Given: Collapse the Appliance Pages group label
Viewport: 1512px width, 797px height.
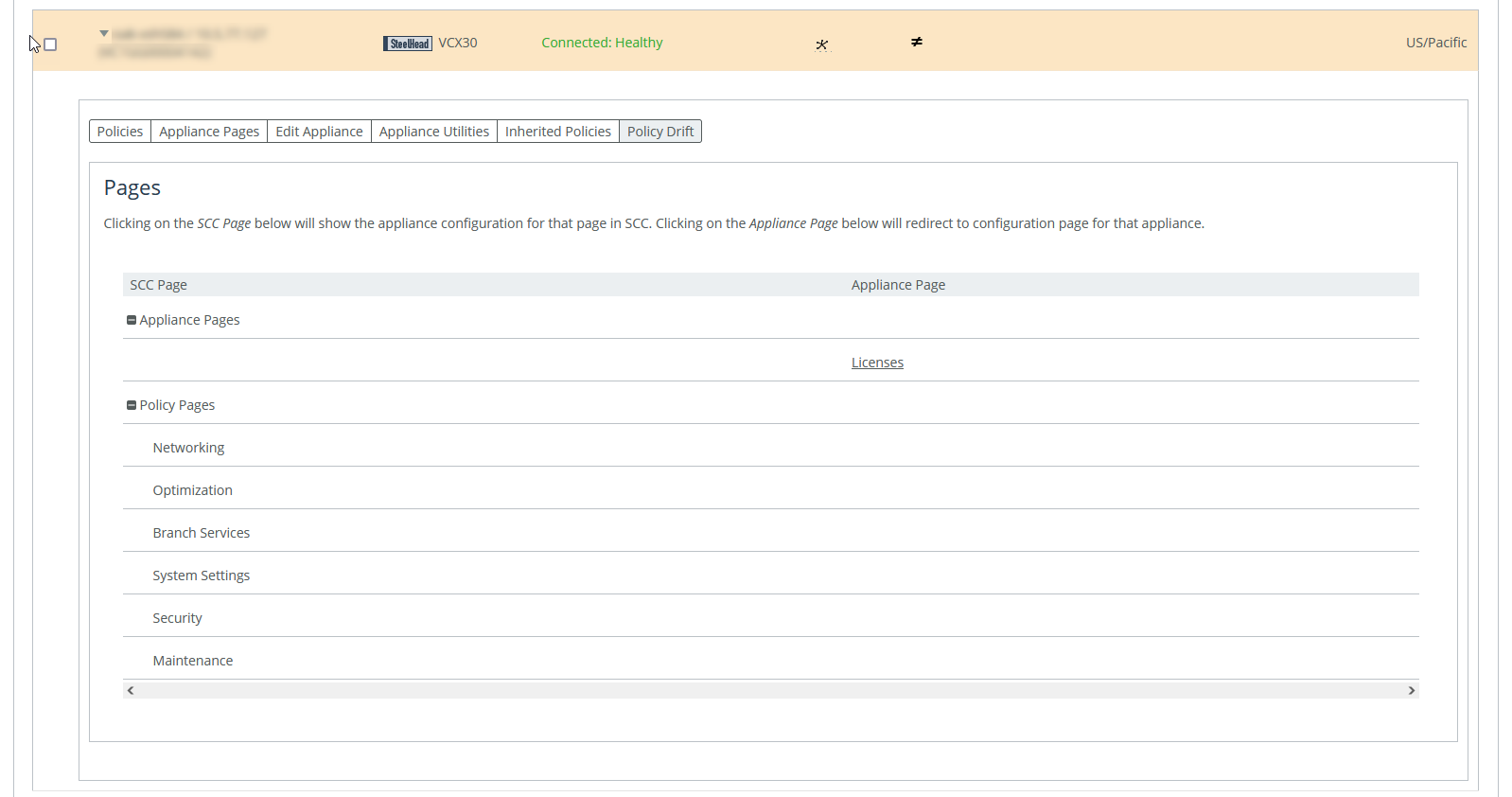Looking at the screenshot, I should [189, 320].
